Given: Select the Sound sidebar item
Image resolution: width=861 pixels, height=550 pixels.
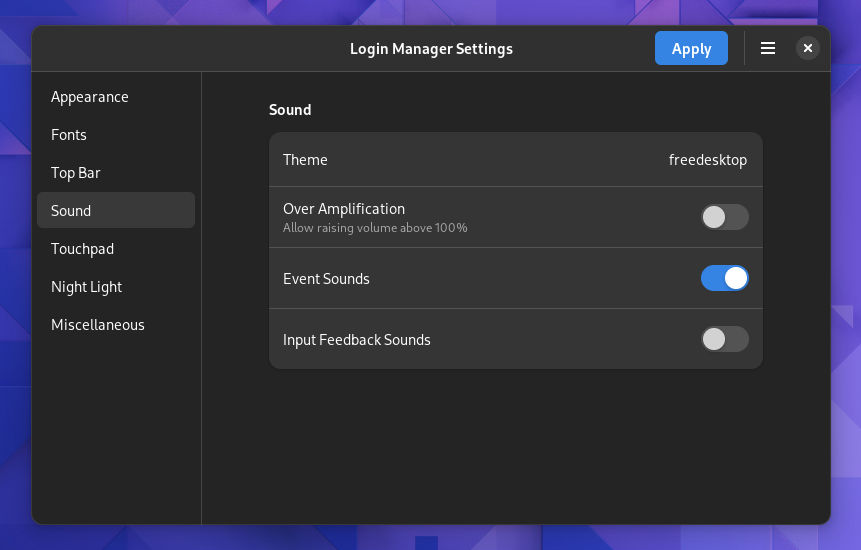Looking at the screenshot, I should (71, 211).
